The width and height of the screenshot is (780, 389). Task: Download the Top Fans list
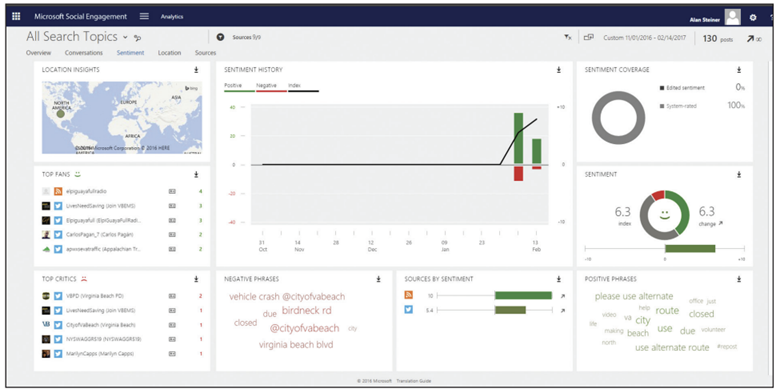pyautogui.click(x=196, y=175)
